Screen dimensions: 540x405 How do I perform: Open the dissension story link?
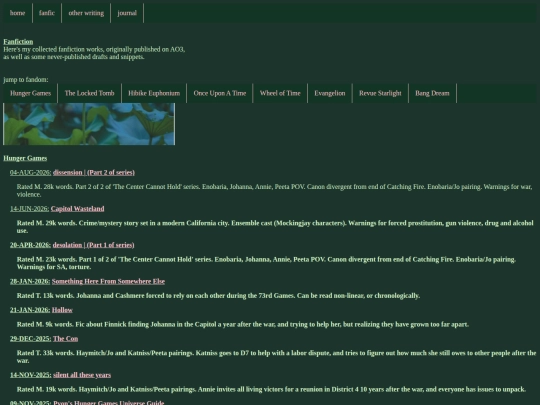pyautogui.click(x=68, y=173)
